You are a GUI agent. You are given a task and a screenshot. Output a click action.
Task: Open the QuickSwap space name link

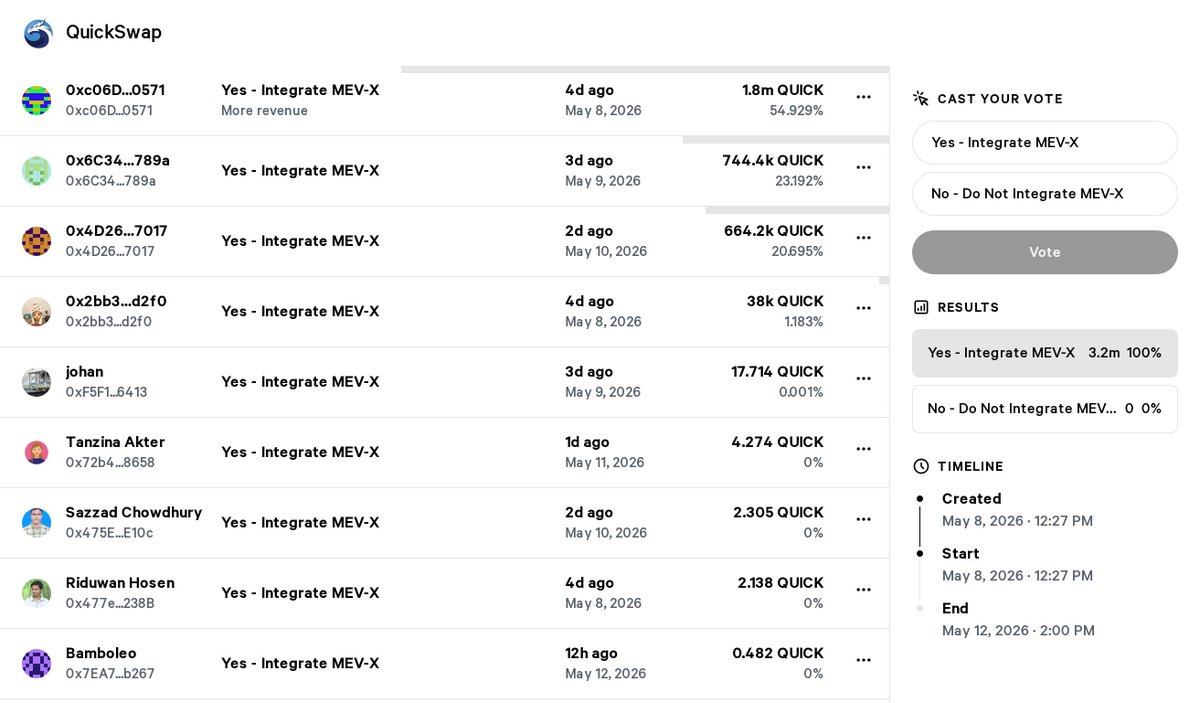coord(114,32)
